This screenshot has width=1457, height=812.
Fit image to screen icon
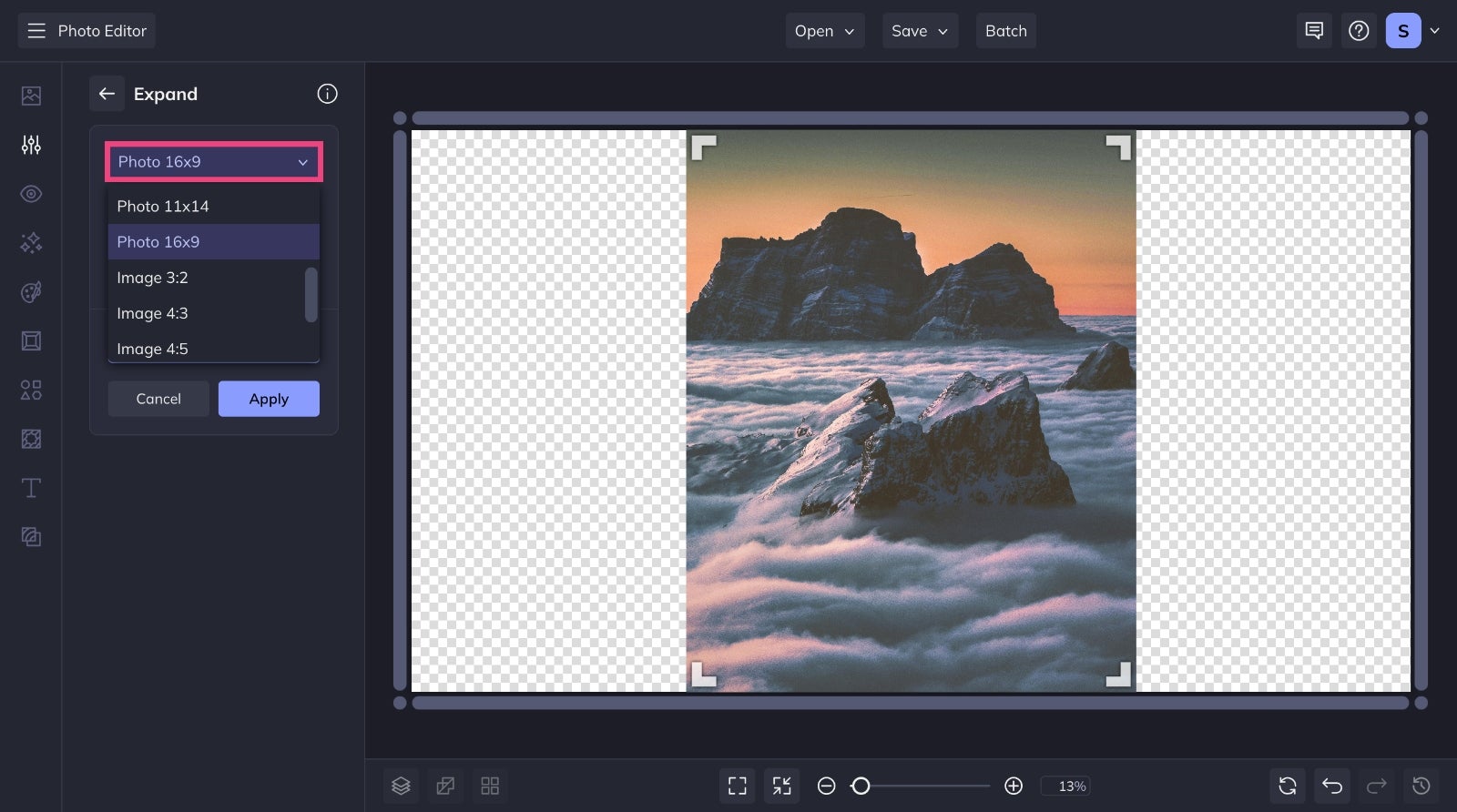pyautogui.click(x=738, y=786)
